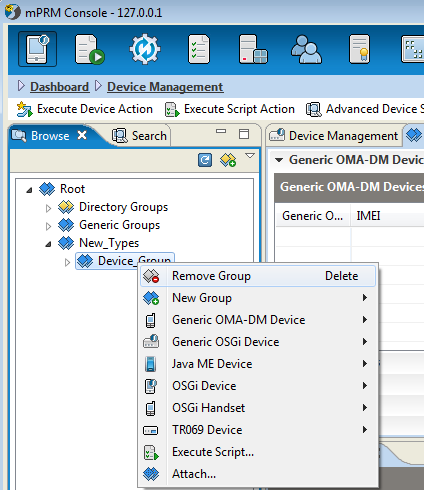Click the checklist document icon

pos(199,49)
